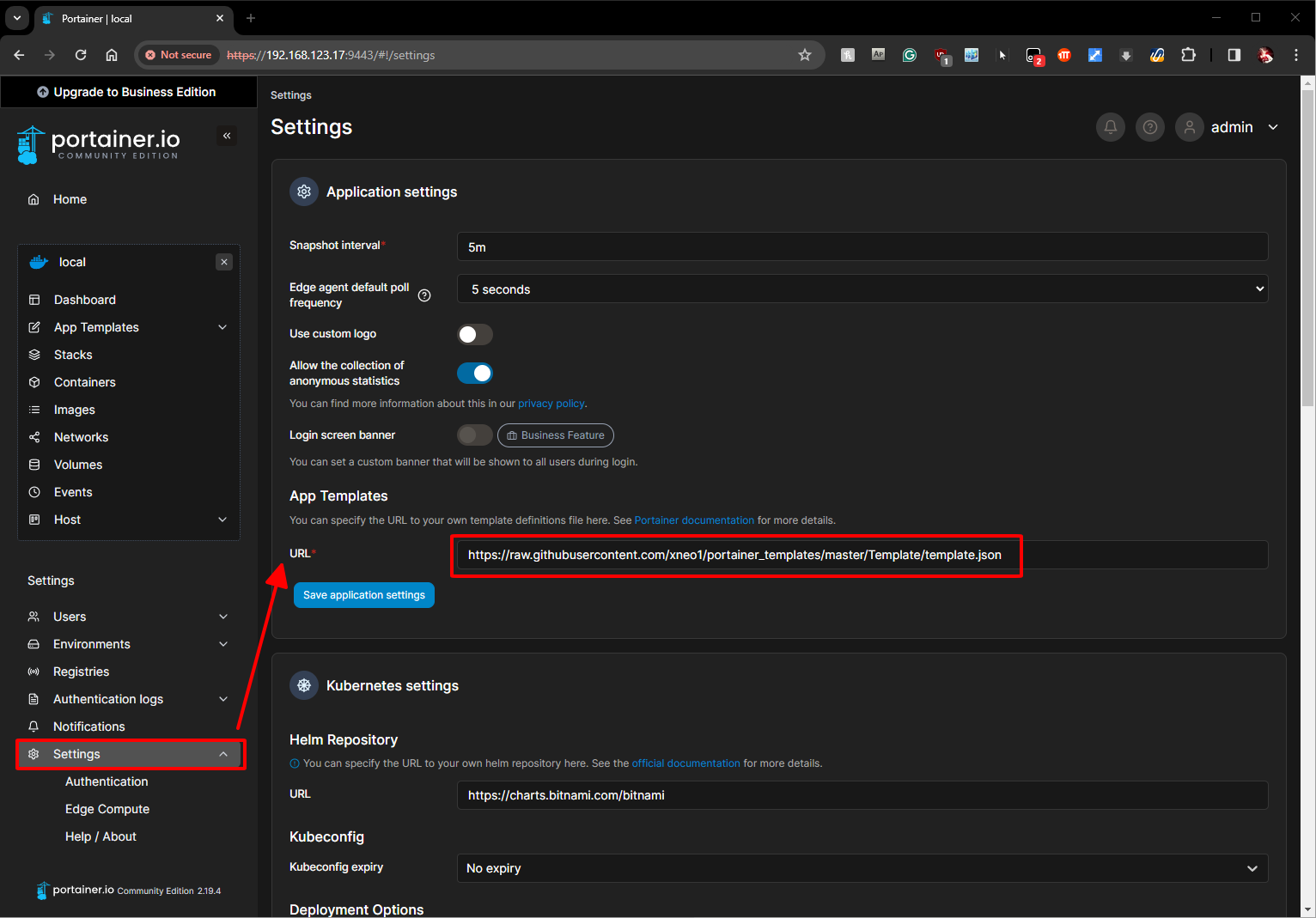1316x918 pixels.
Task: Click the Stacks layers icon
Action: pos(34,355)
